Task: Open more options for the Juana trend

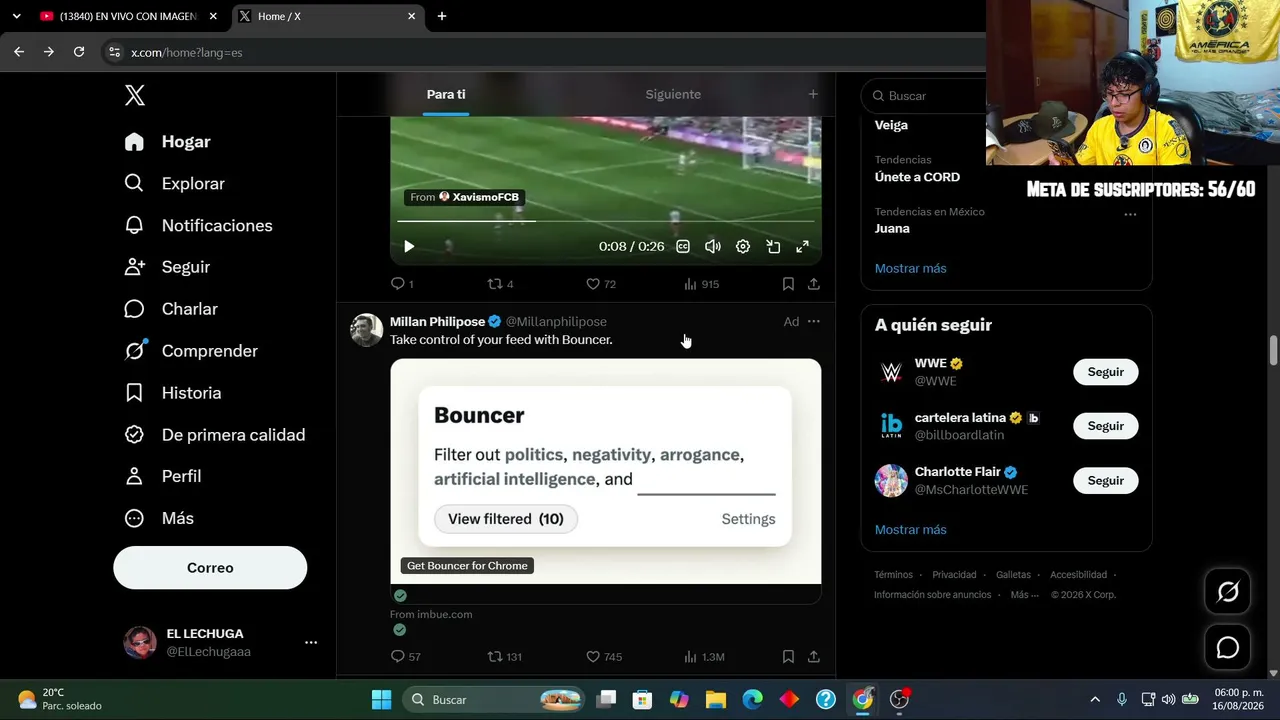Action: click(x=1130, y=214)
